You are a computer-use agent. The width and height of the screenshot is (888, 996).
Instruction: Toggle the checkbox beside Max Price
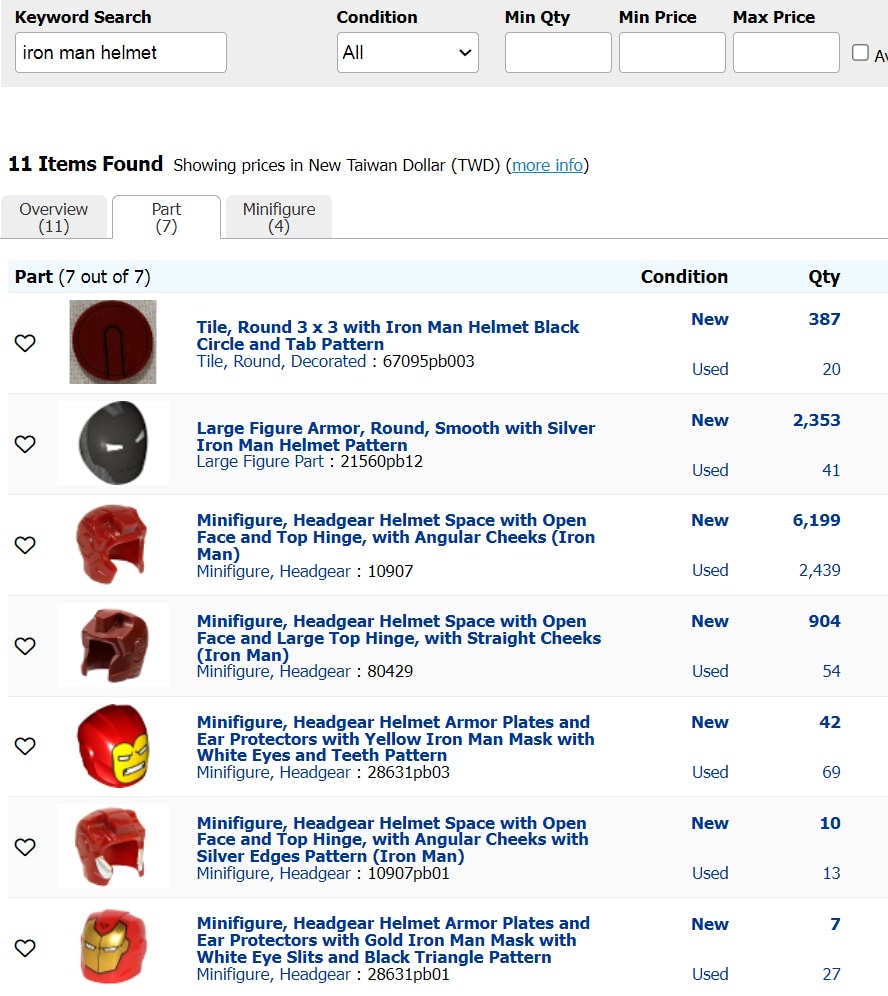click(x=860, y=52)
